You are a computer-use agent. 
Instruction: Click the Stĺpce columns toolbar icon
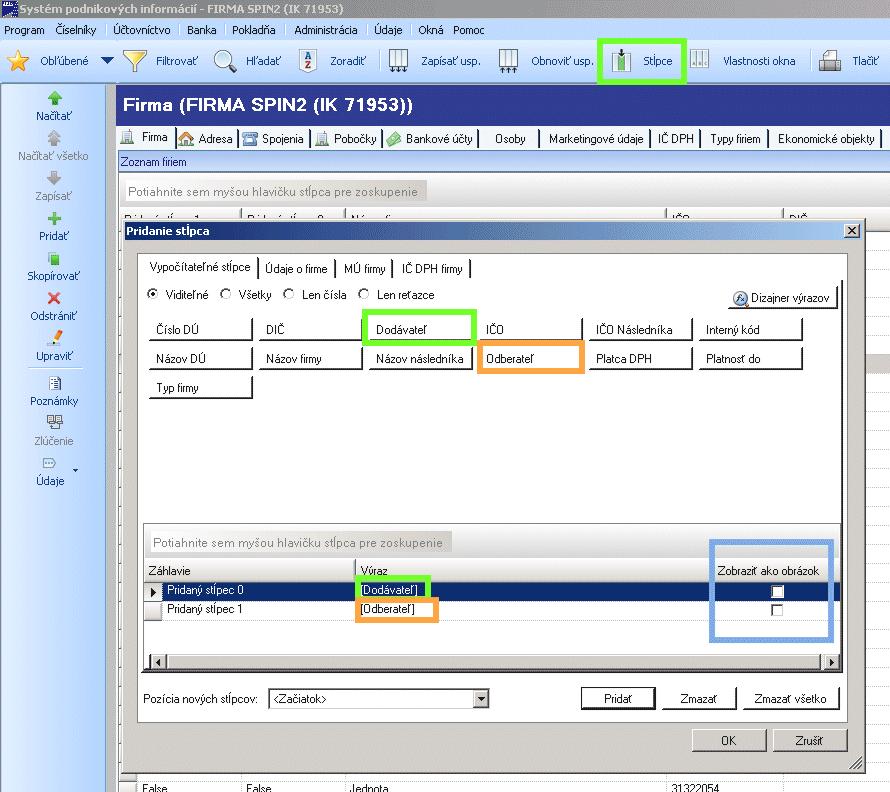pos(621,60)
